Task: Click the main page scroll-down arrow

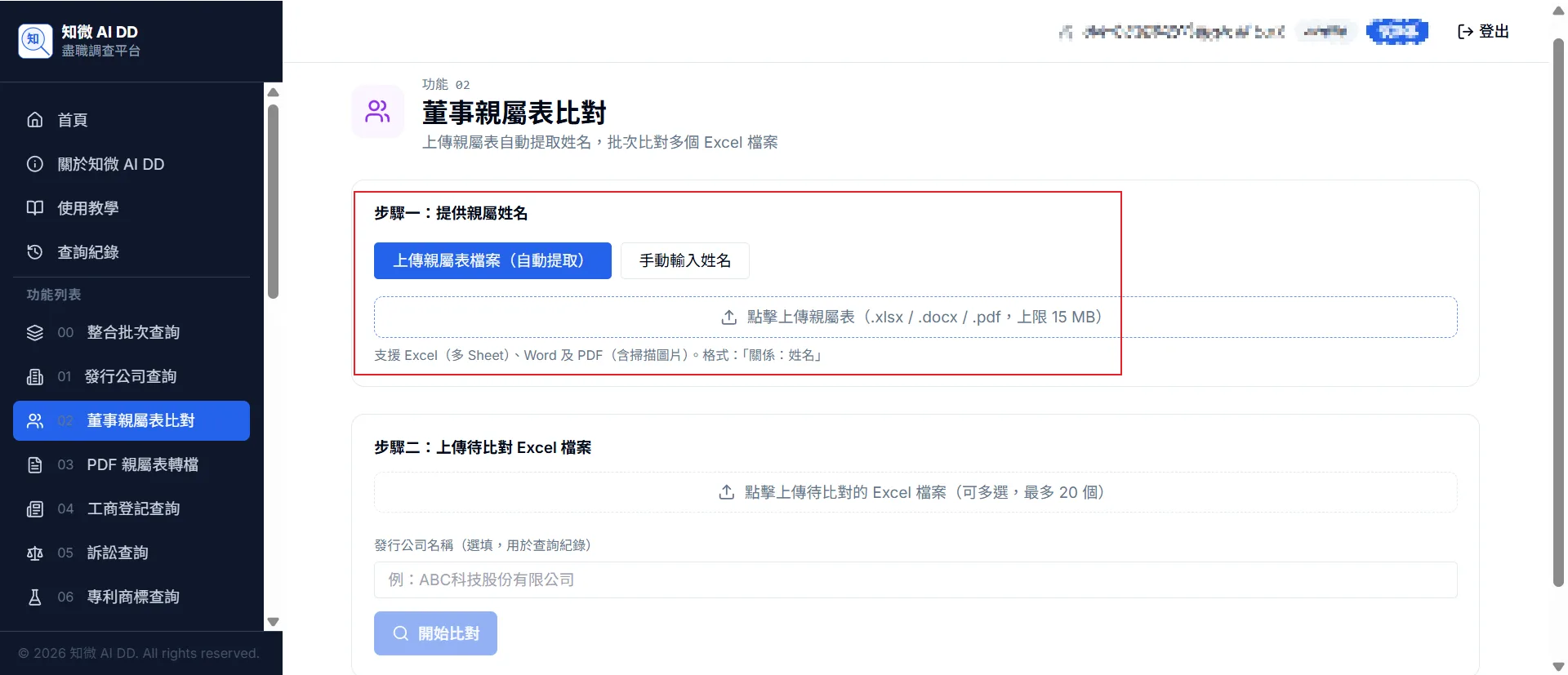Action: 1558,667
